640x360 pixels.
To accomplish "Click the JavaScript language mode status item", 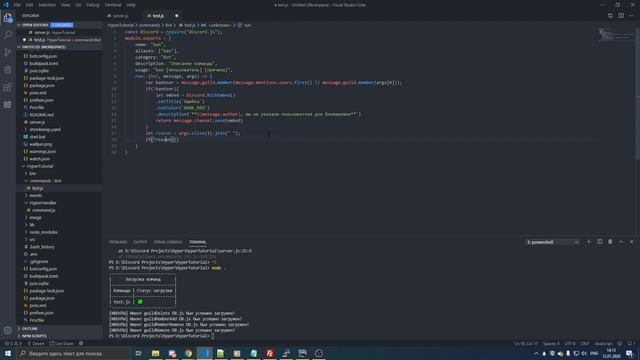I will (x=603, y=344).
